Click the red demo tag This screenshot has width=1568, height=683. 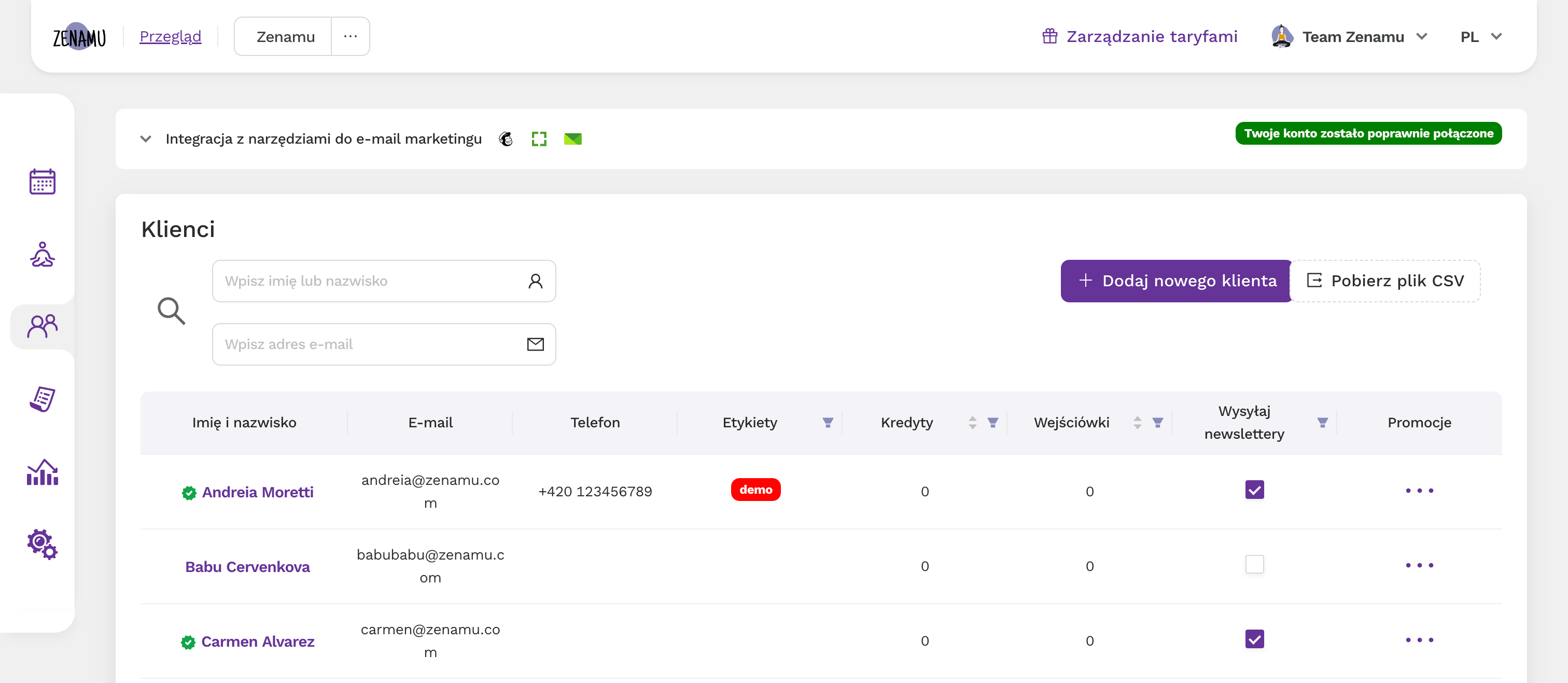click(755, 490)
